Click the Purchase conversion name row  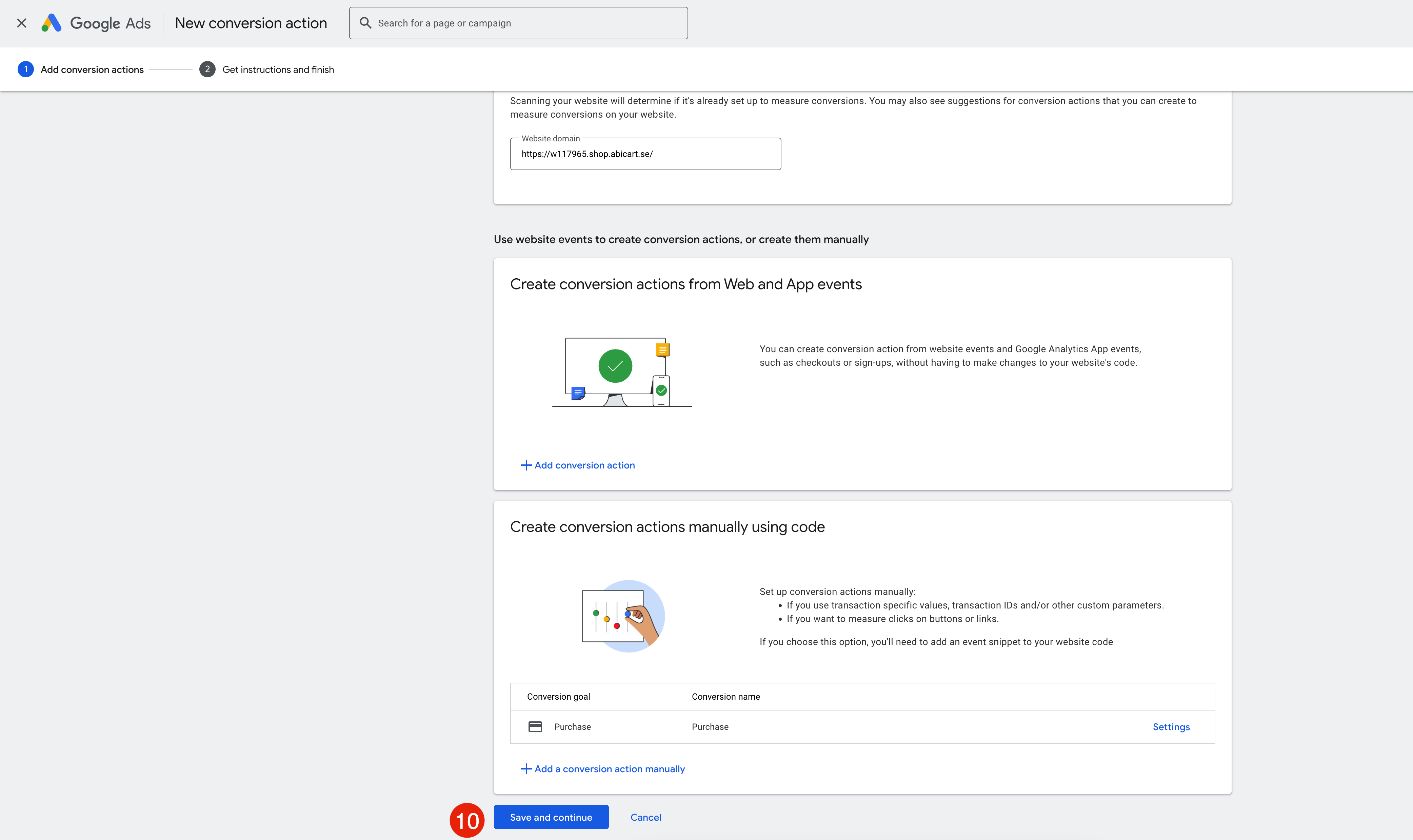point(710,727)
